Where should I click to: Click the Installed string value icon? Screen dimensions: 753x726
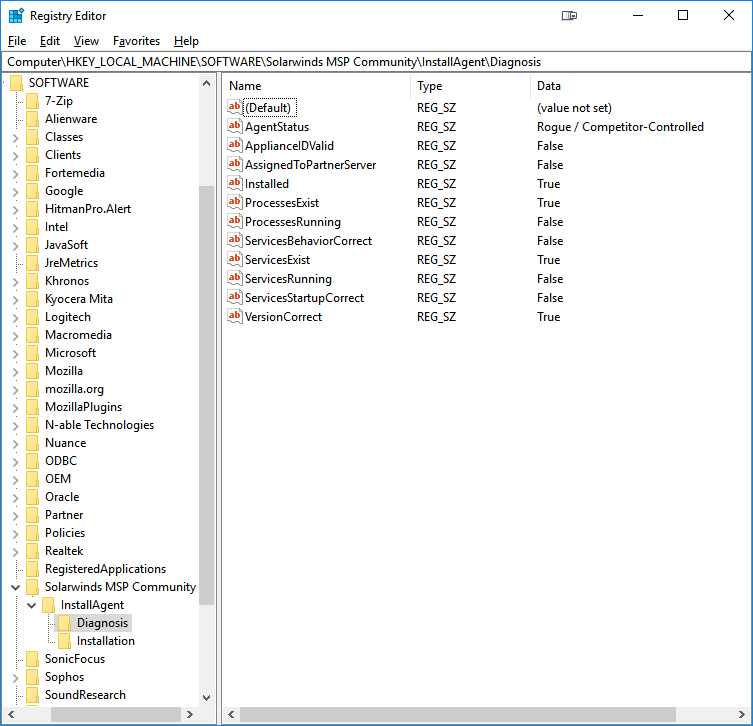[234, 183]
